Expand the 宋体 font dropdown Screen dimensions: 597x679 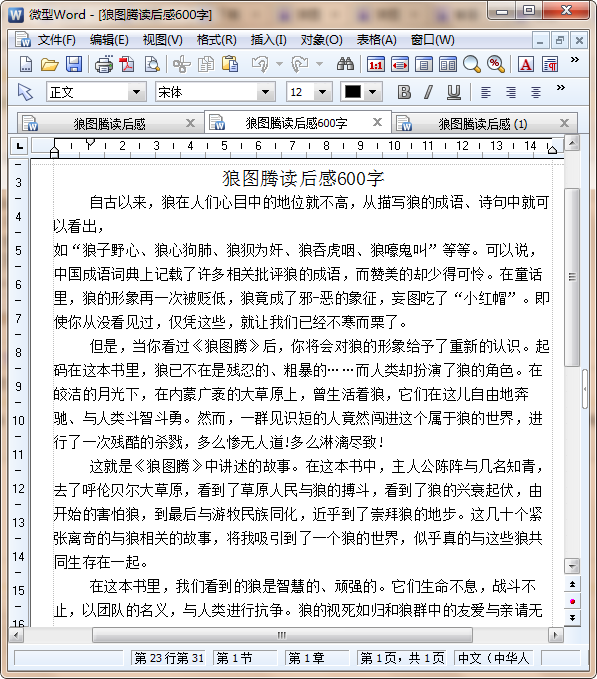[265, 92]
